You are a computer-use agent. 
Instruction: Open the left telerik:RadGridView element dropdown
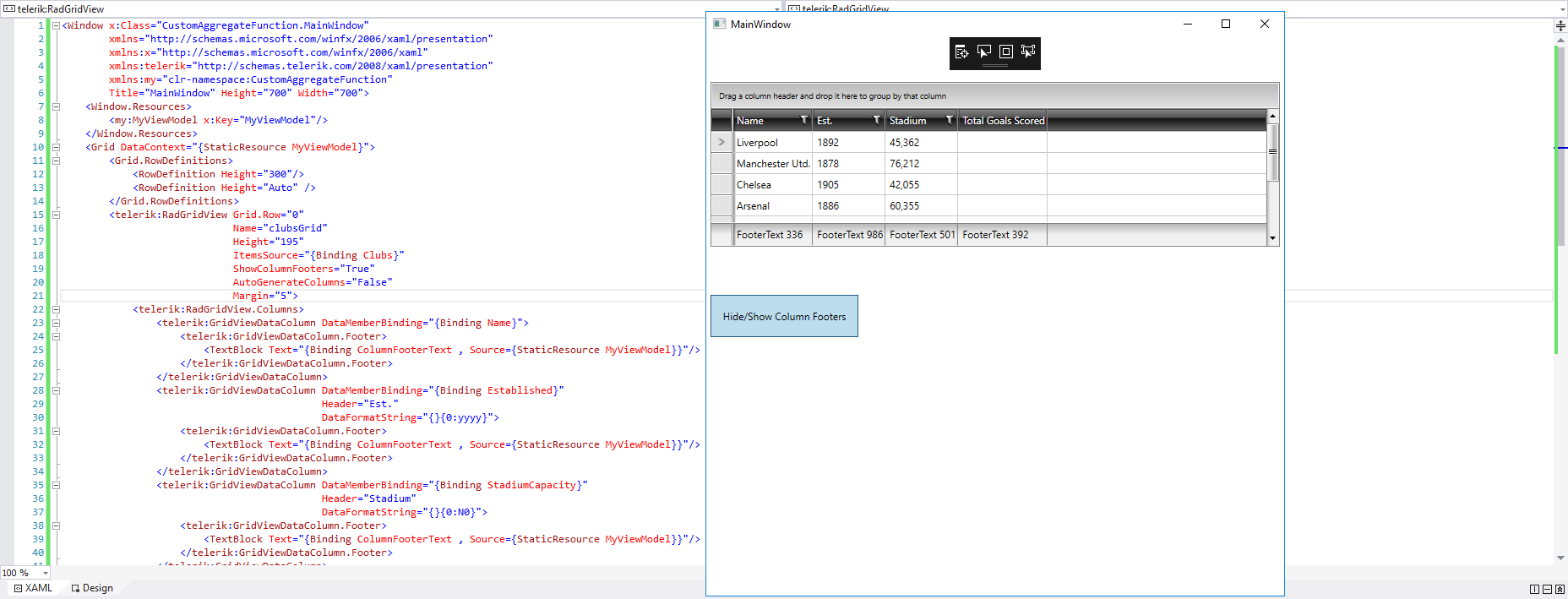pos(777,9)
